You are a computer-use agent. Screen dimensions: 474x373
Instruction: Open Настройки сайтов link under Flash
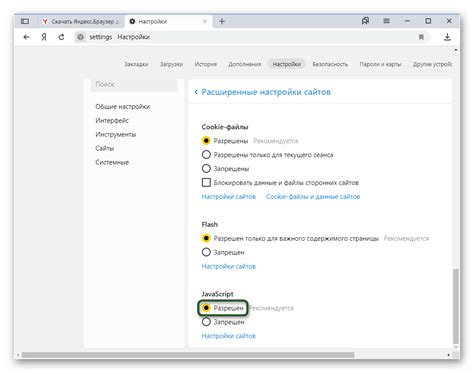(229, 266)
